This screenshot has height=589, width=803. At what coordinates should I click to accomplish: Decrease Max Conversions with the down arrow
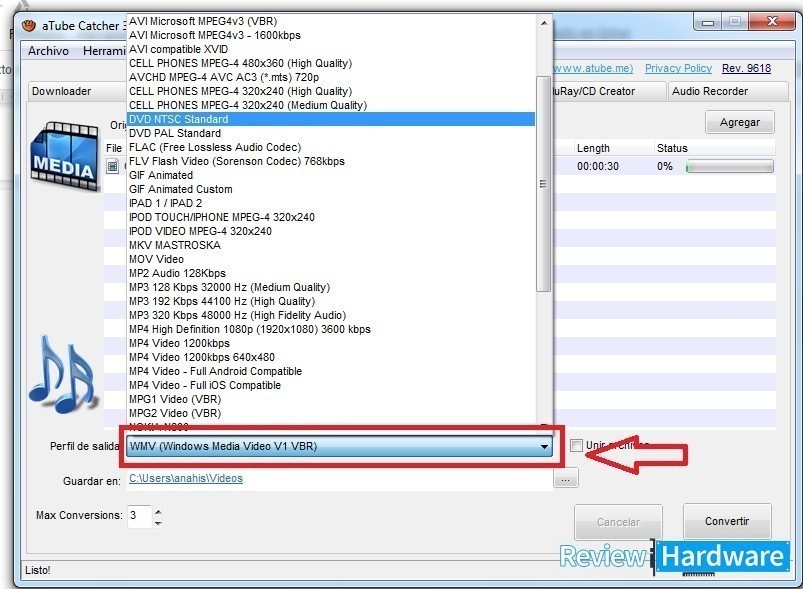tap(158, 523)
